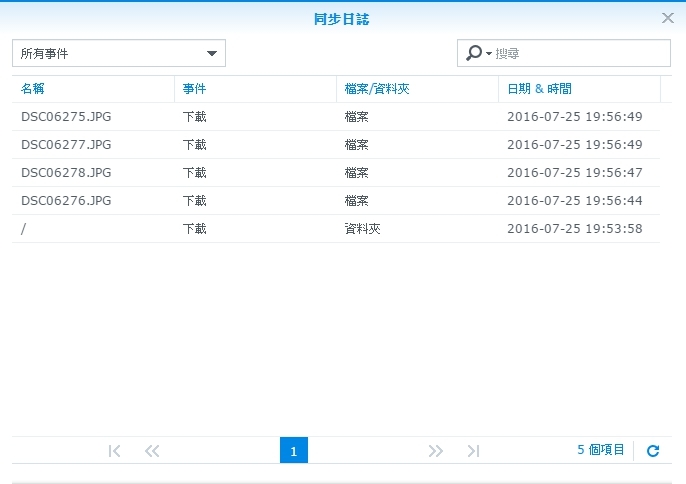This screenshot has width=686, height=484.
Task: Click the magnifier search icon
Action: (x=474, y=53)
